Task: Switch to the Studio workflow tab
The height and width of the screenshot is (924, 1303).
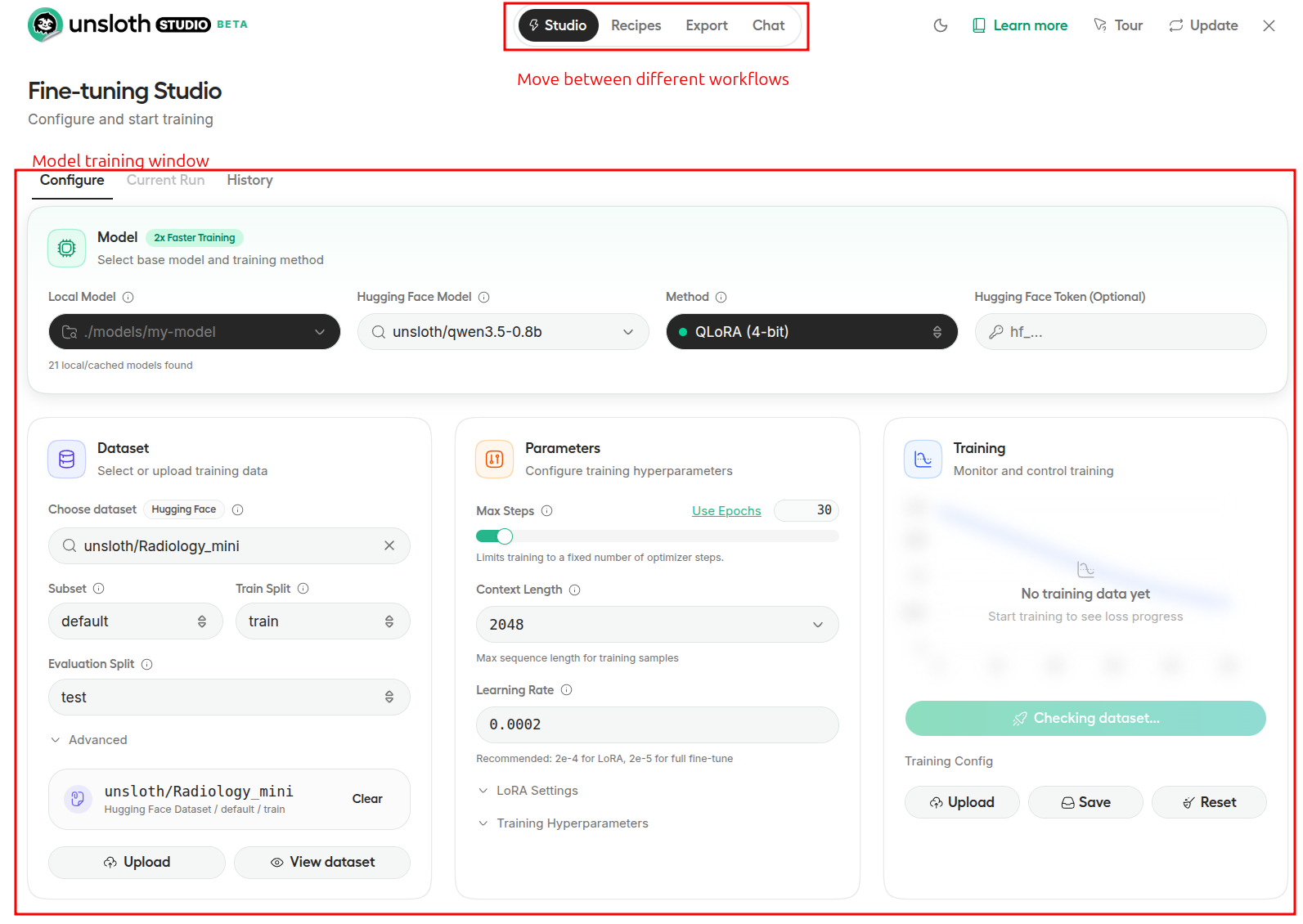Action: click(x=558, y=25)
